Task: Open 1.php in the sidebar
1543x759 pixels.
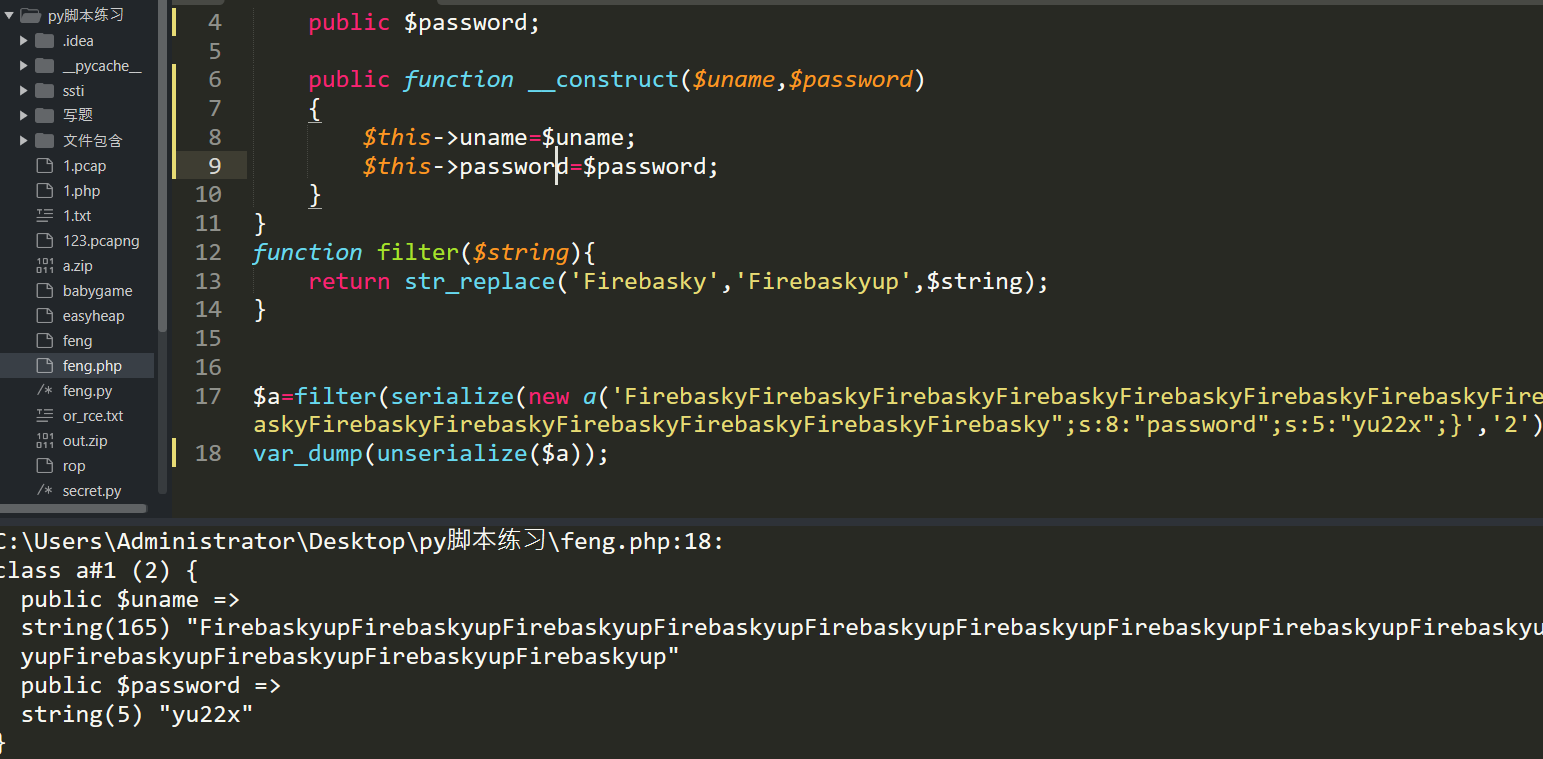Action: point(81,191)
